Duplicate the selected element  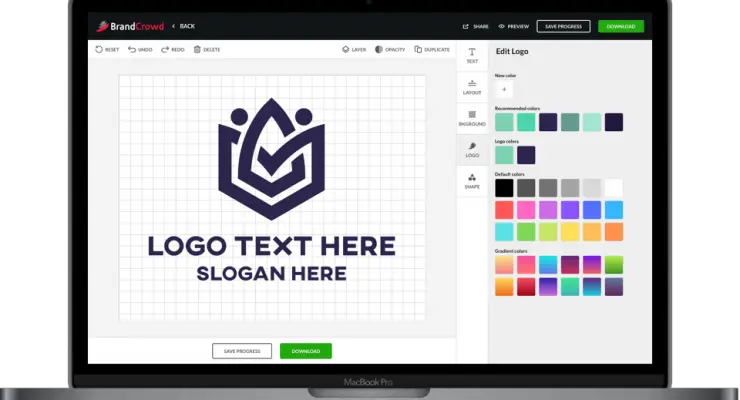pos(418,49)
